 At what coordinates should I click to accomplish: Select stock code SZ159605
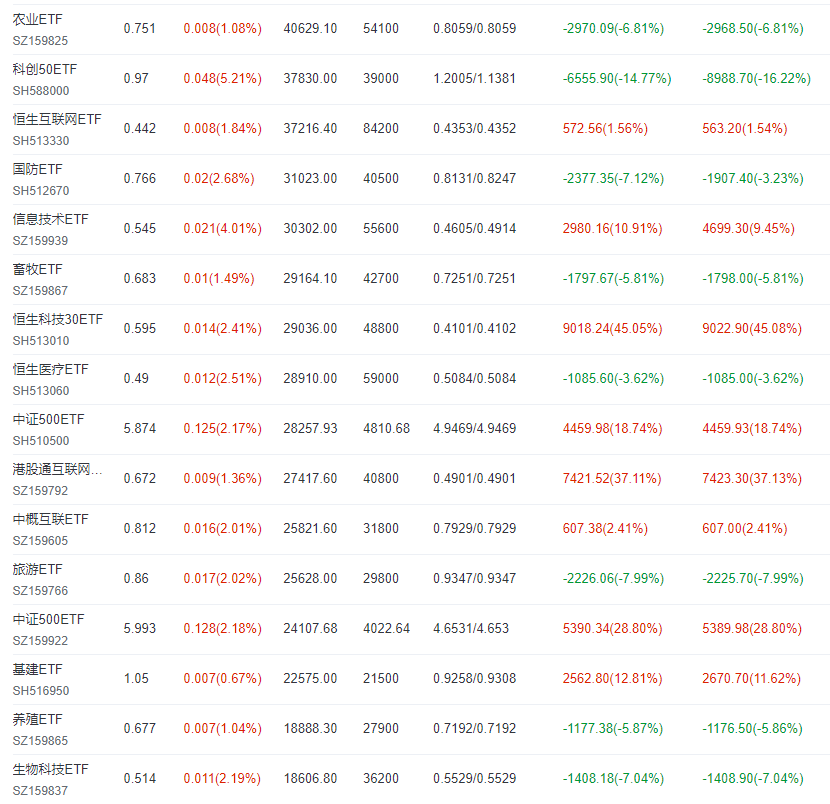point(41,541)
